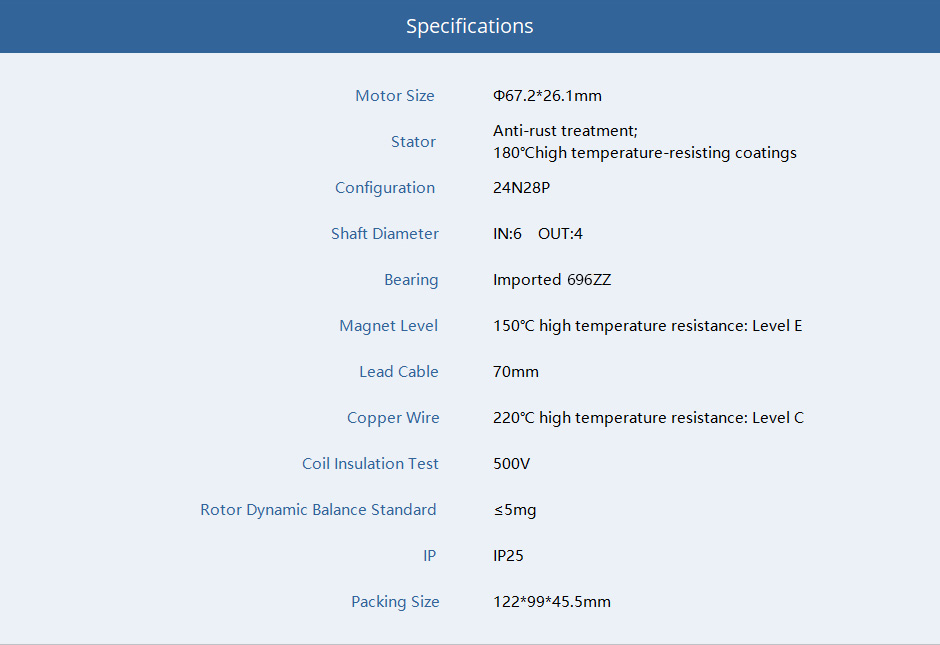Click the Rotor Dynamic Balance Standard label
Viewport: 940px width, 645px height.
[x=318, y=510]
